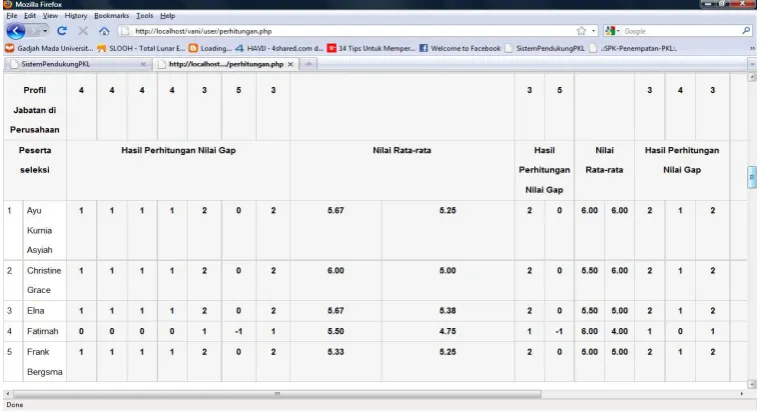This screenshot has width=761, height=412.
Task: Click the vertical scrollbar down arrow
Action: (752, 384)
